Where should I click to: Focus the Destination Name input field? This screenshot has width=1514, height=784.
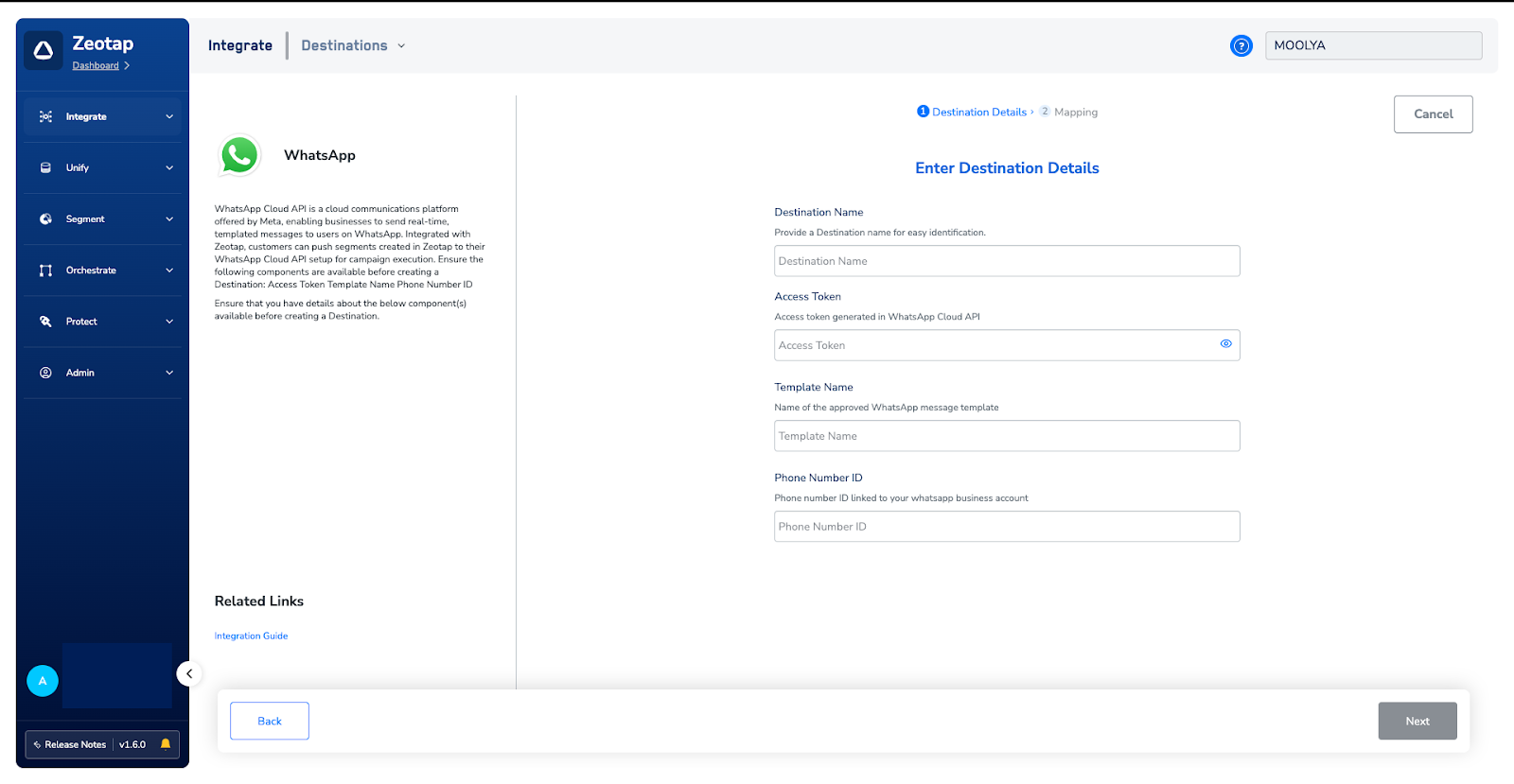[x=1007, y=261]
